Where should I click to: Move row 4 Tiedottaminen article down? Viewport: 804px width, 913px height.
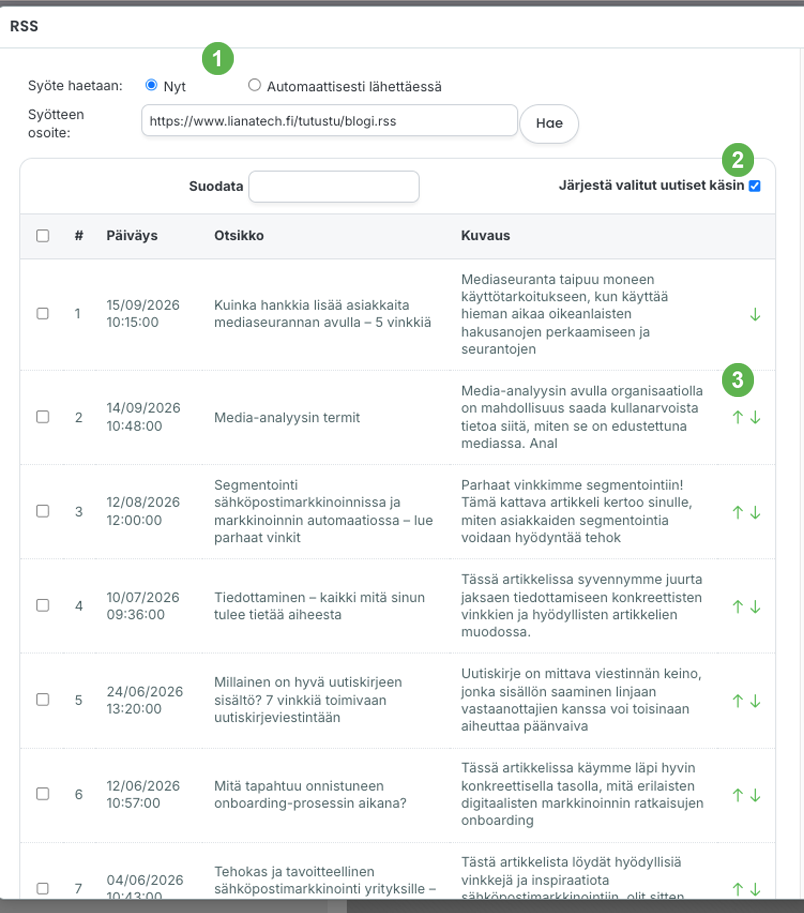[x=755, y=606]
